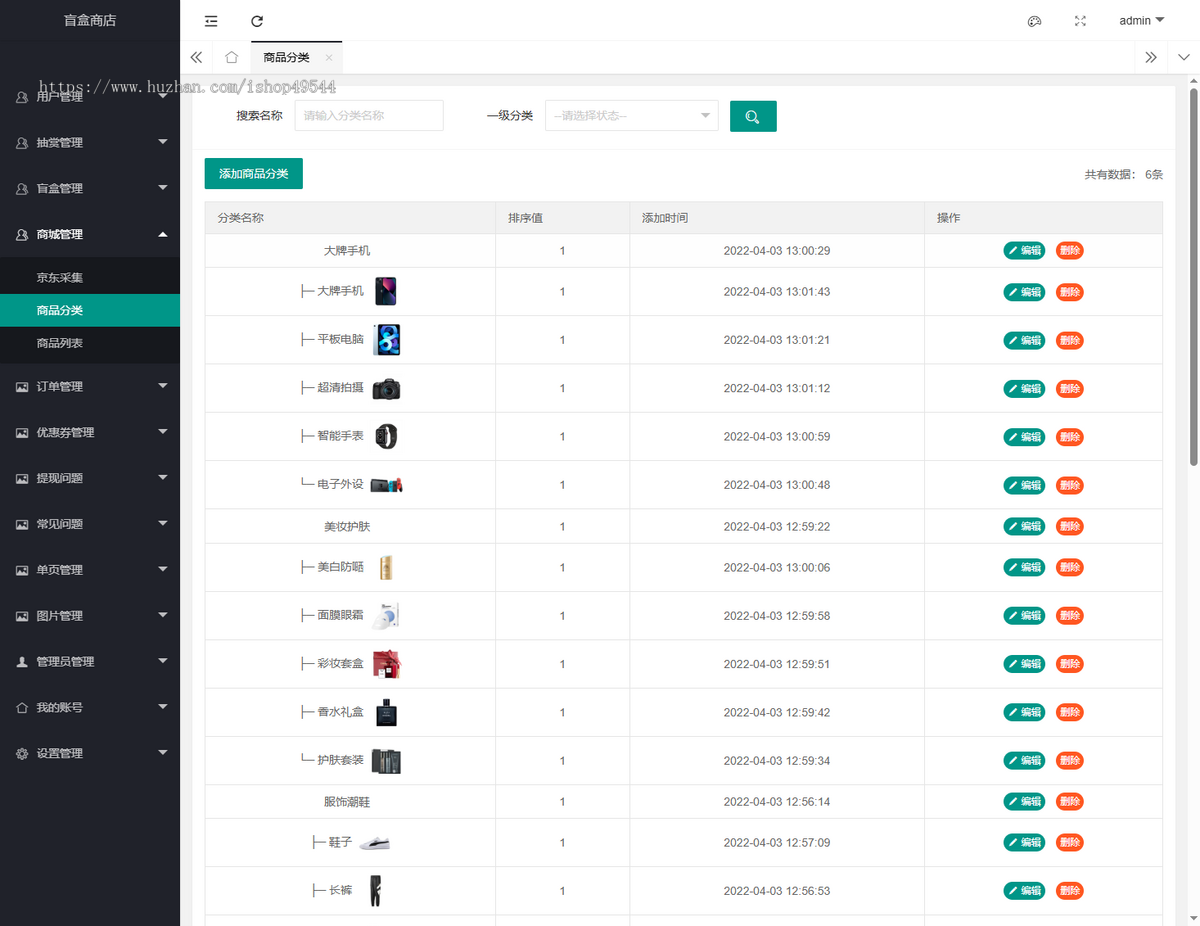Delete the 面膜眼霜 category
Screen dimensions: 1200x926
pos(1069,616)
